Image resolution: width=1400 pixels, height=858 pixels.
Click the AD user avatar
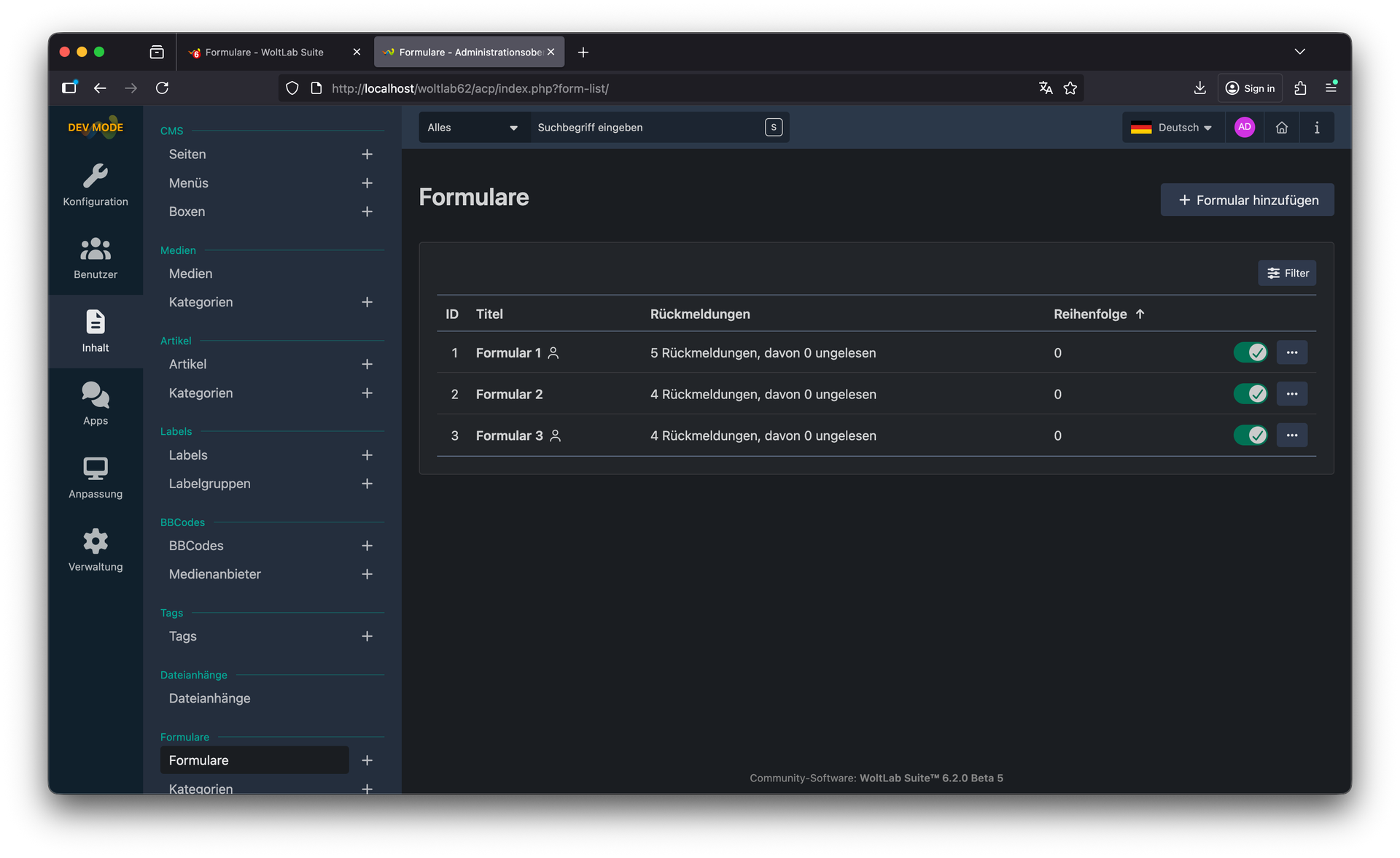point(1244,127)
